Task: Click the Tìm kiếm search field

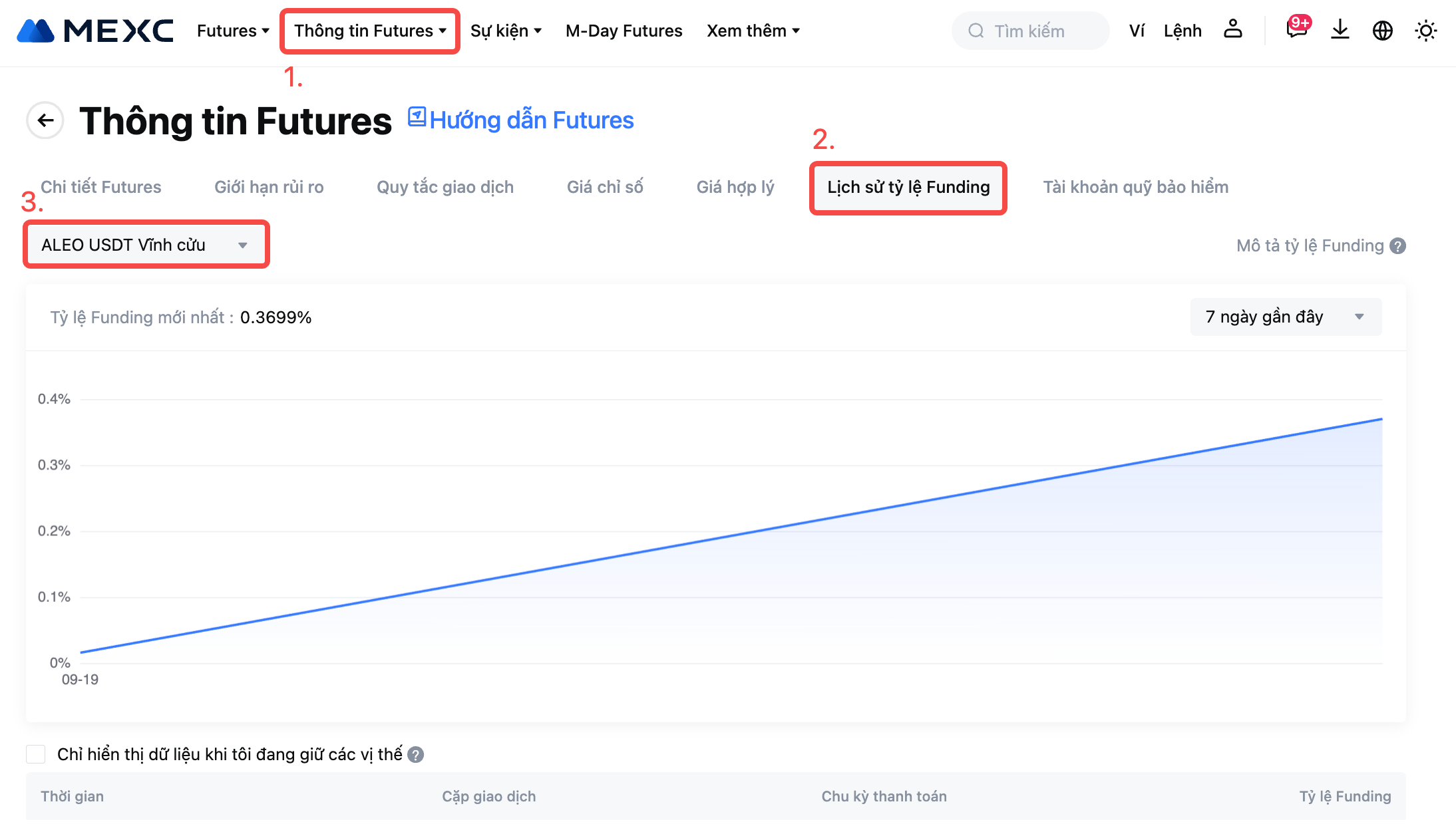Action: [1030, 31]
